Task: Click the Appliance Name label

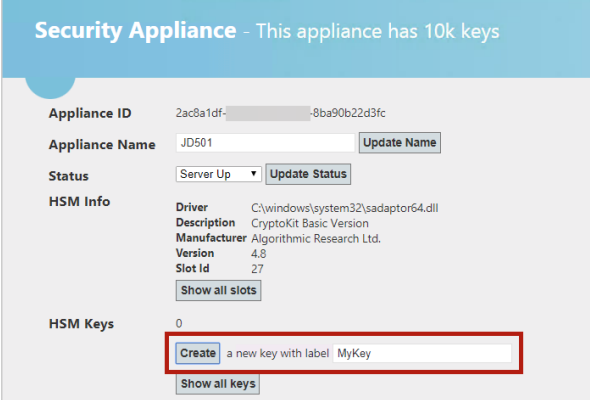Action: point(102,144)
